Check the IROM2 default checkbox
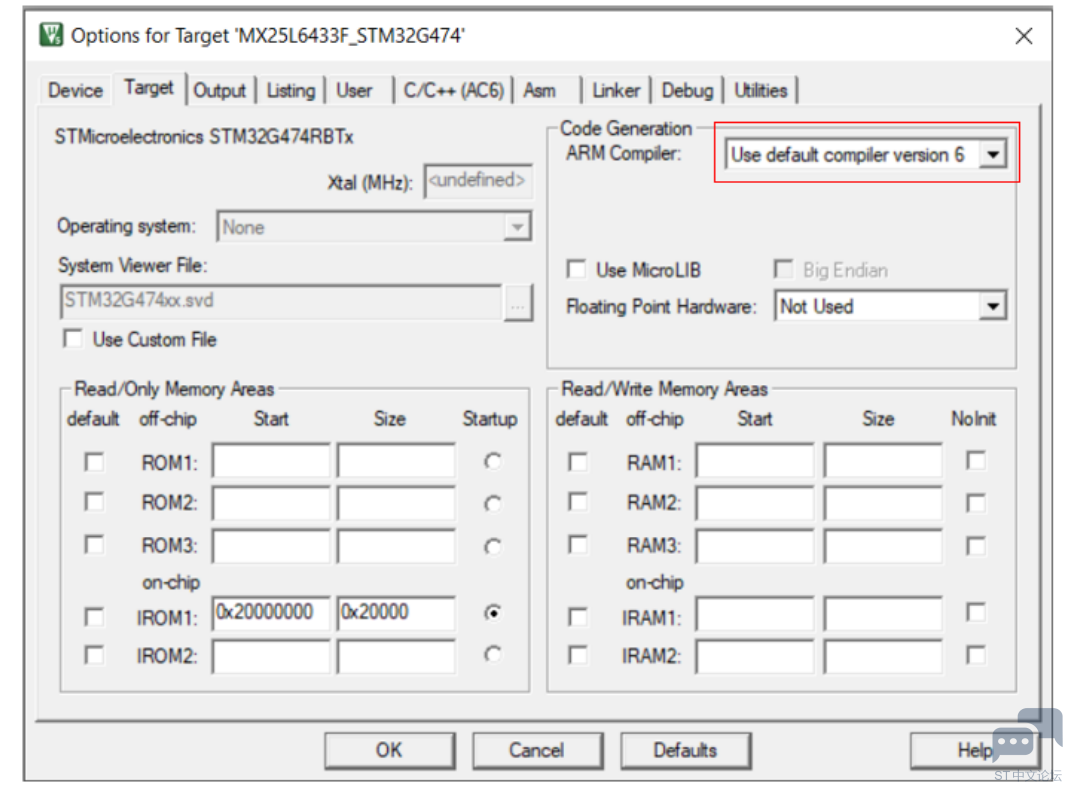 coord(94,655)
